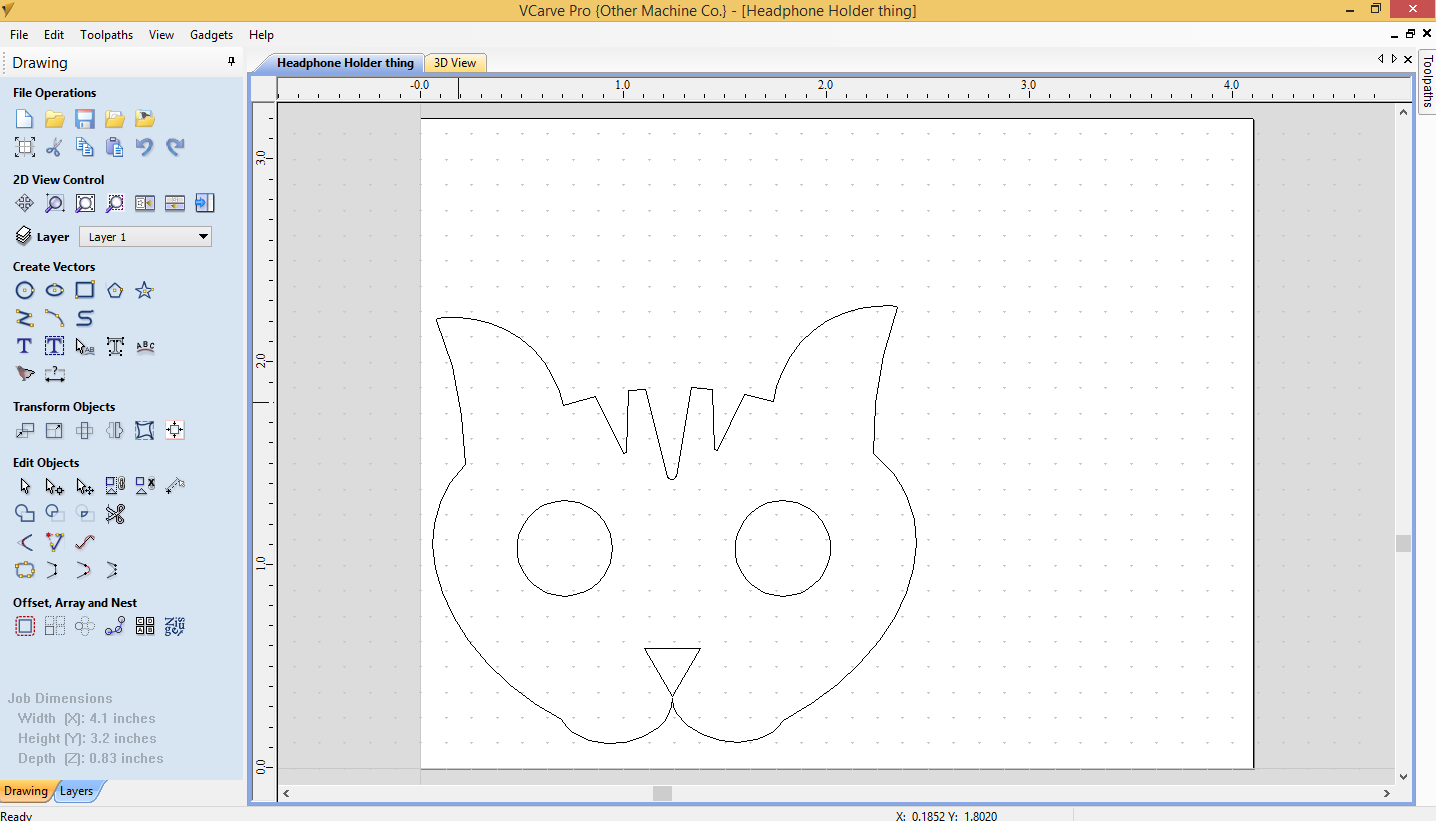Open the Gadgets menu
1436x821 pixels.
point(211,35)
